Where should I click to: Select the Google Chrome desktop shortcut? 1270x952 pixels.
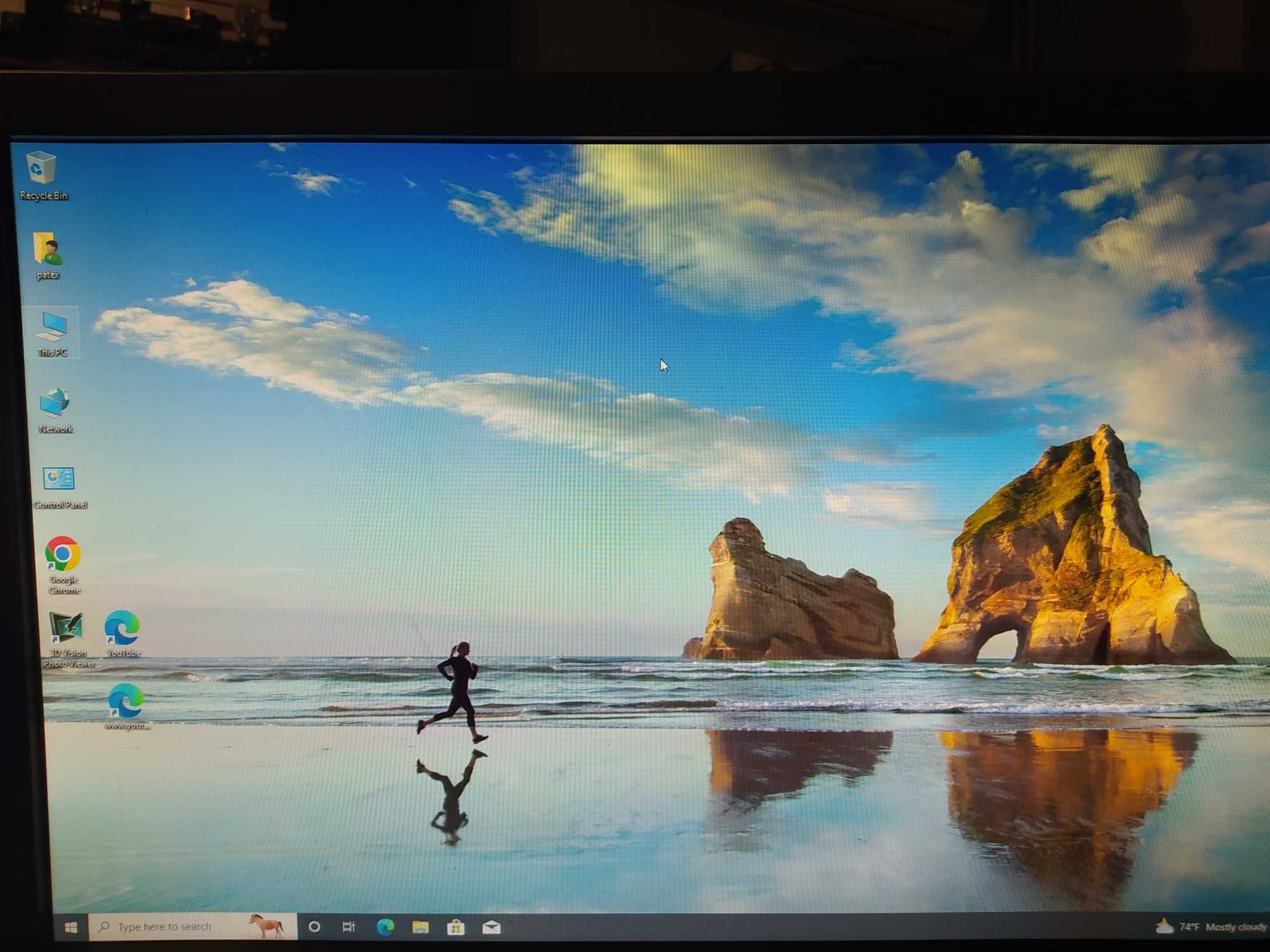63,565
